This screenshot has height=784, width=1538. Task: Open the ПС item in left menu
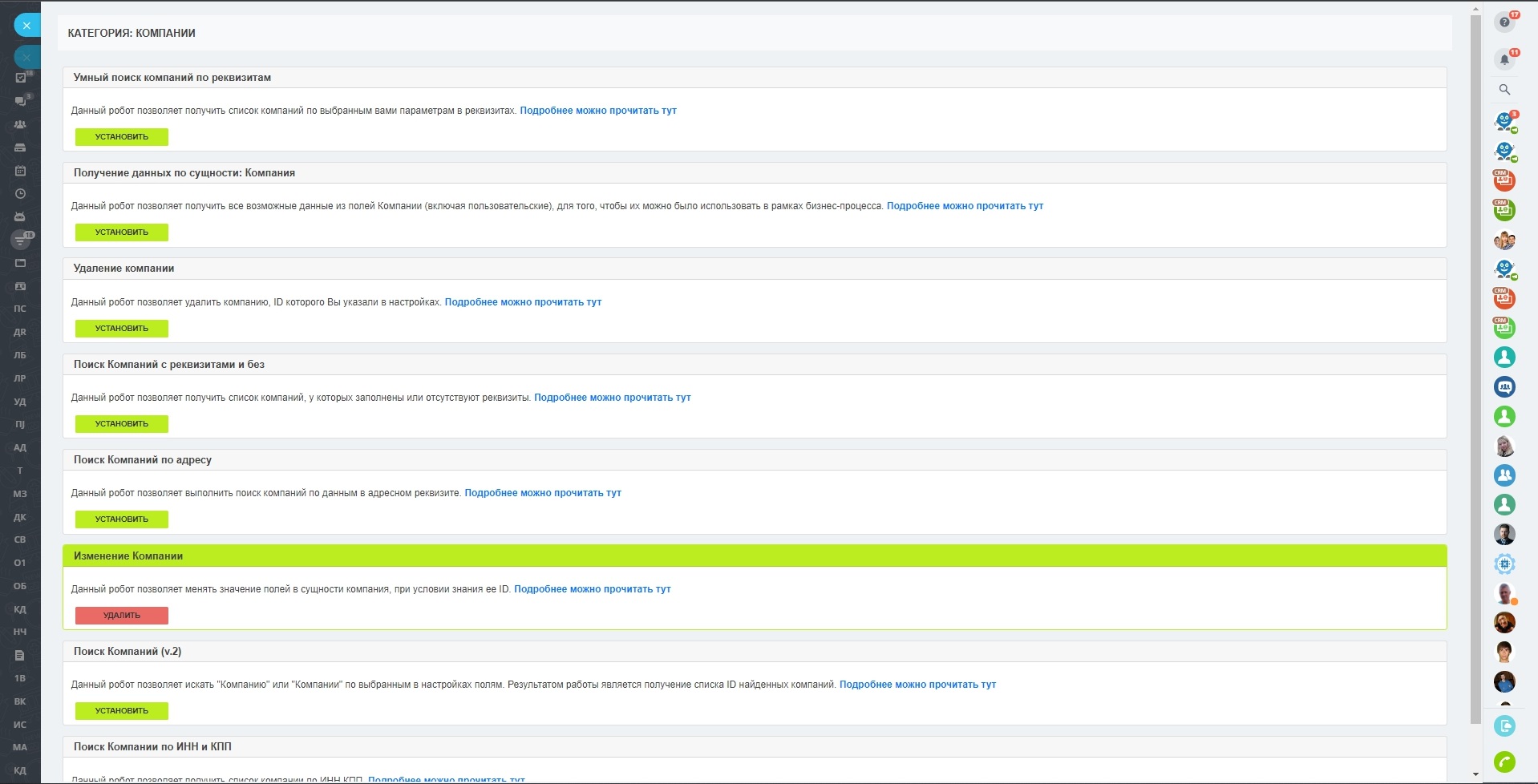click(x=20, y=309)
